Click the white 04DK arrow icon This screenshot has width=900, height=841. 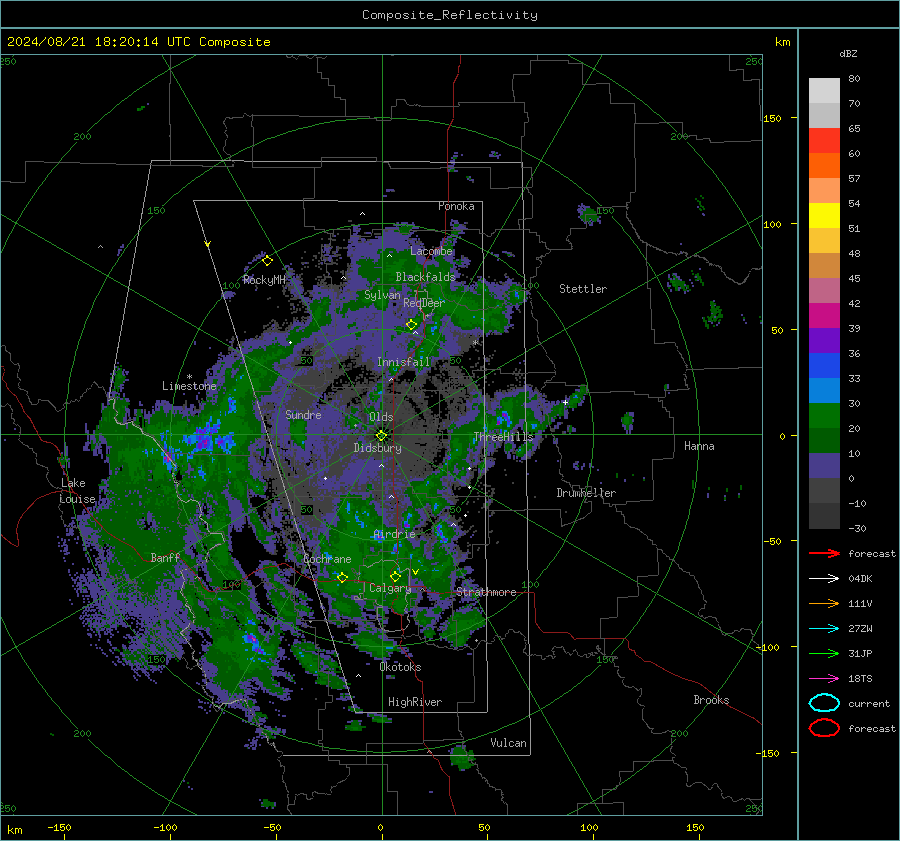click(x=824, y=579)
